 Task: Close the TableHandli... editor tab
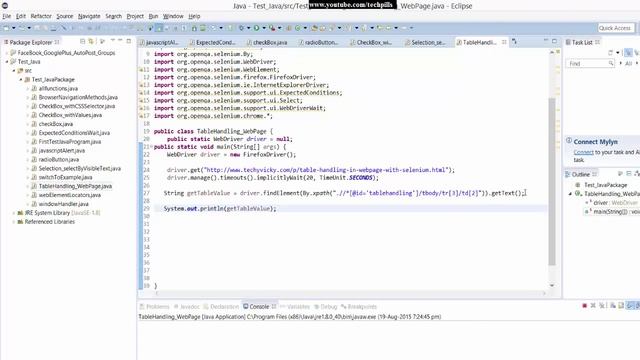tap(504, 42)
